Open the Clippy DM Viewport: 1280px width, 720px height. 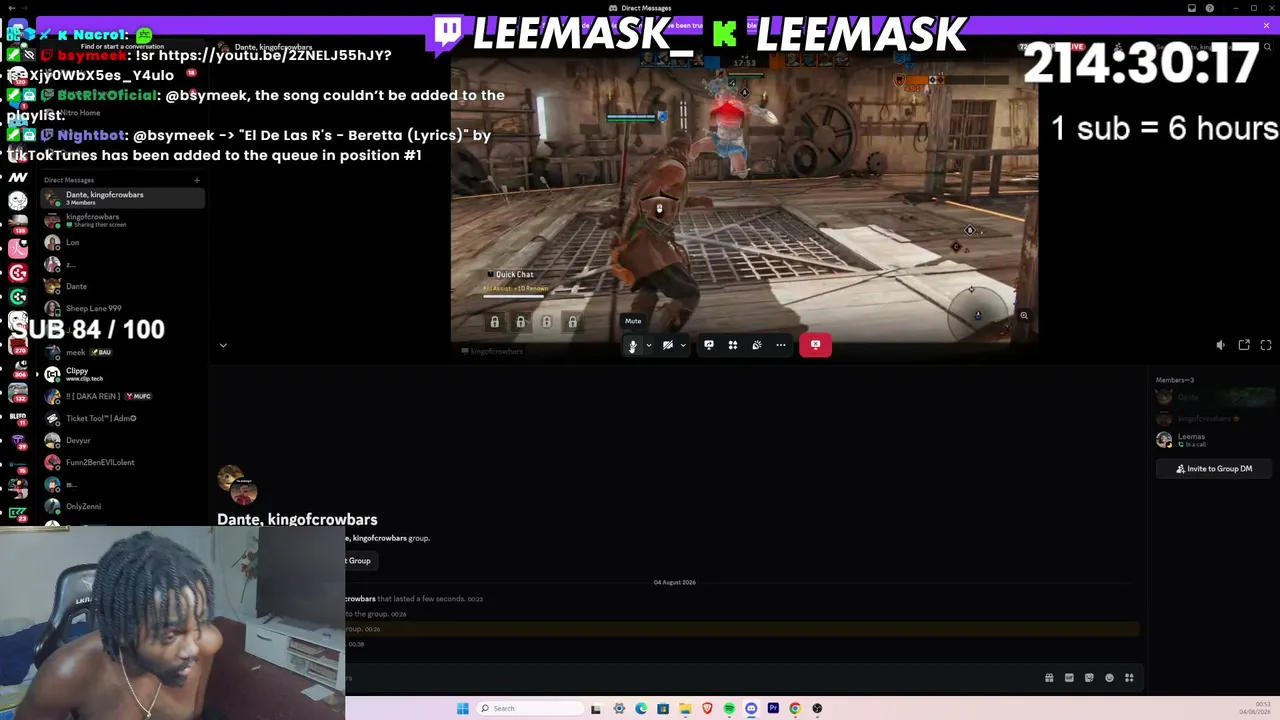pyautogui.click(x=123, y=374)
